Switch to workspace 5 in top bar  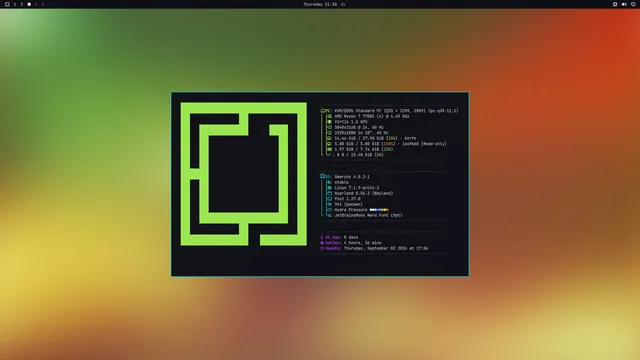click(x=43, y=4)
